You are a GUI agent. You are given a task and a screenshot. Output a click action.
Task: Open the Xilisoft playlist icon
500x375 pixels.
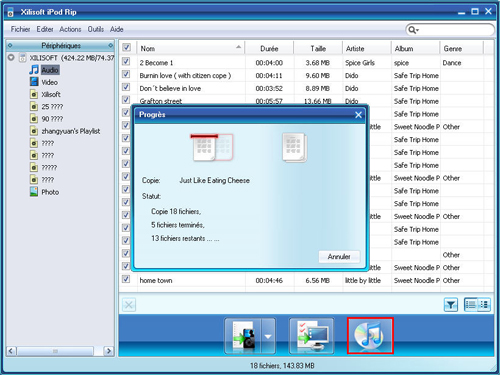(34, 94)
